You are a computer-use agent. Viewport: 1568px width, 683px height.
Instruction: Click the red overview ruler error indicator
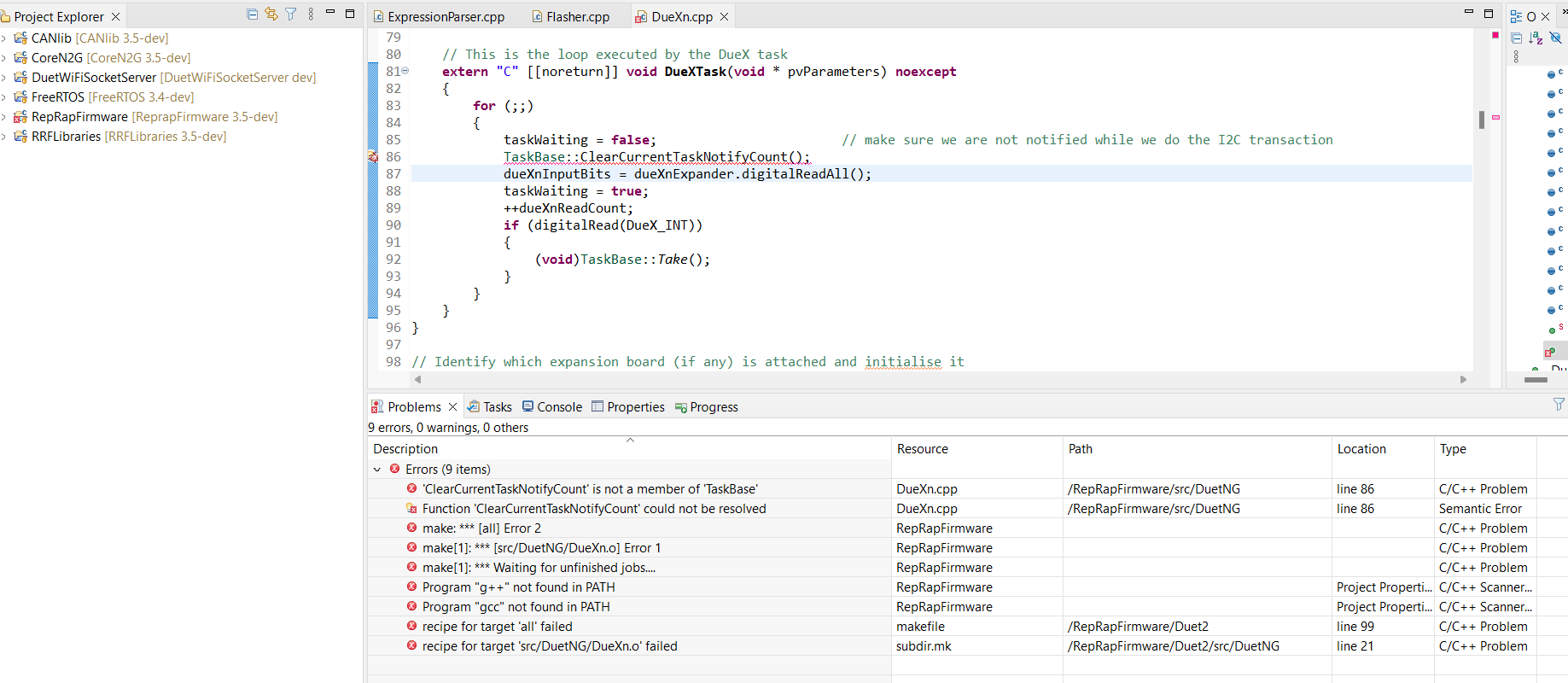(x=1495, y=35)
